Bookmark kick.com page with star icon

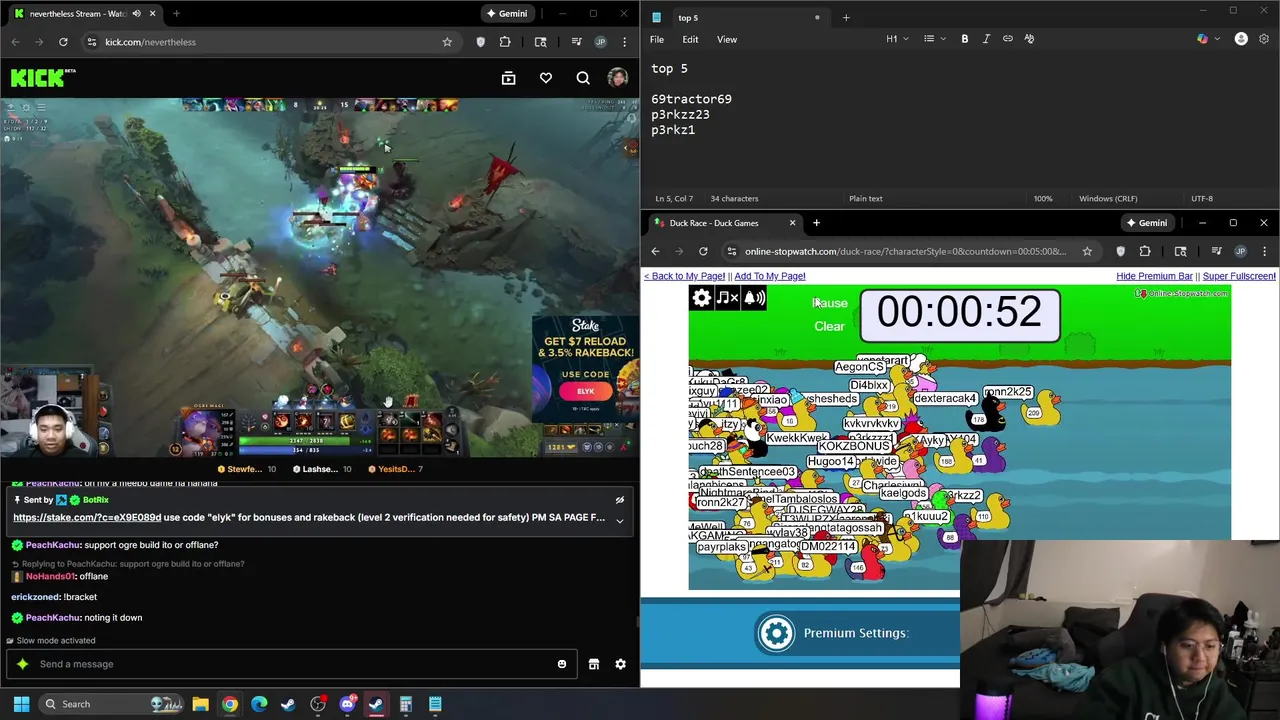tap(447, 42)
